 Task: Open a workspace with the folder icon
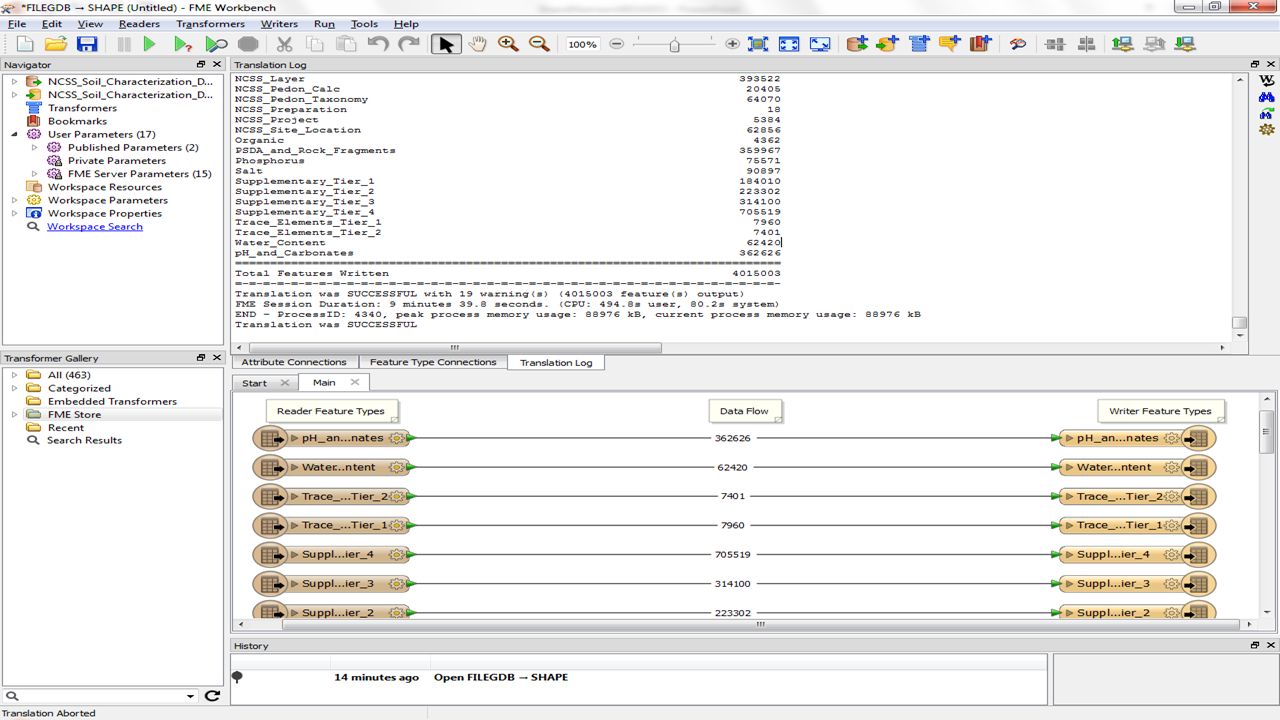coord(56,44)
